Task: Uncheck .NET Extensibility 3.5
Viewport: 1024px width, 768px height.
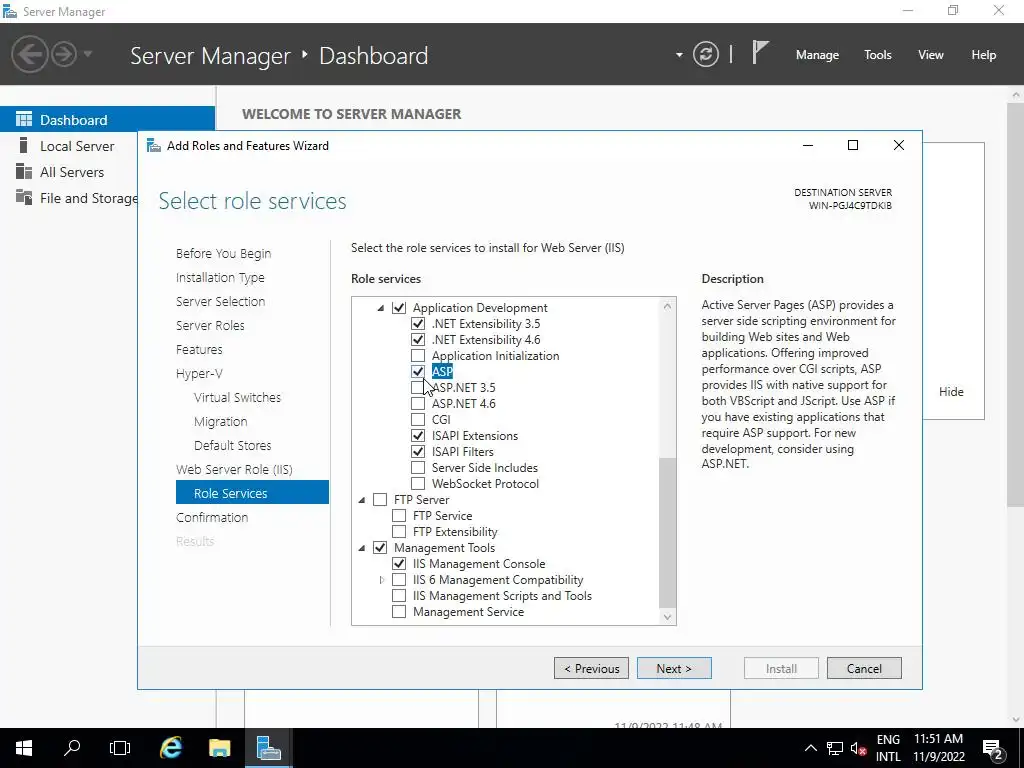Action: pyautogui.click(x=418, y=324)
